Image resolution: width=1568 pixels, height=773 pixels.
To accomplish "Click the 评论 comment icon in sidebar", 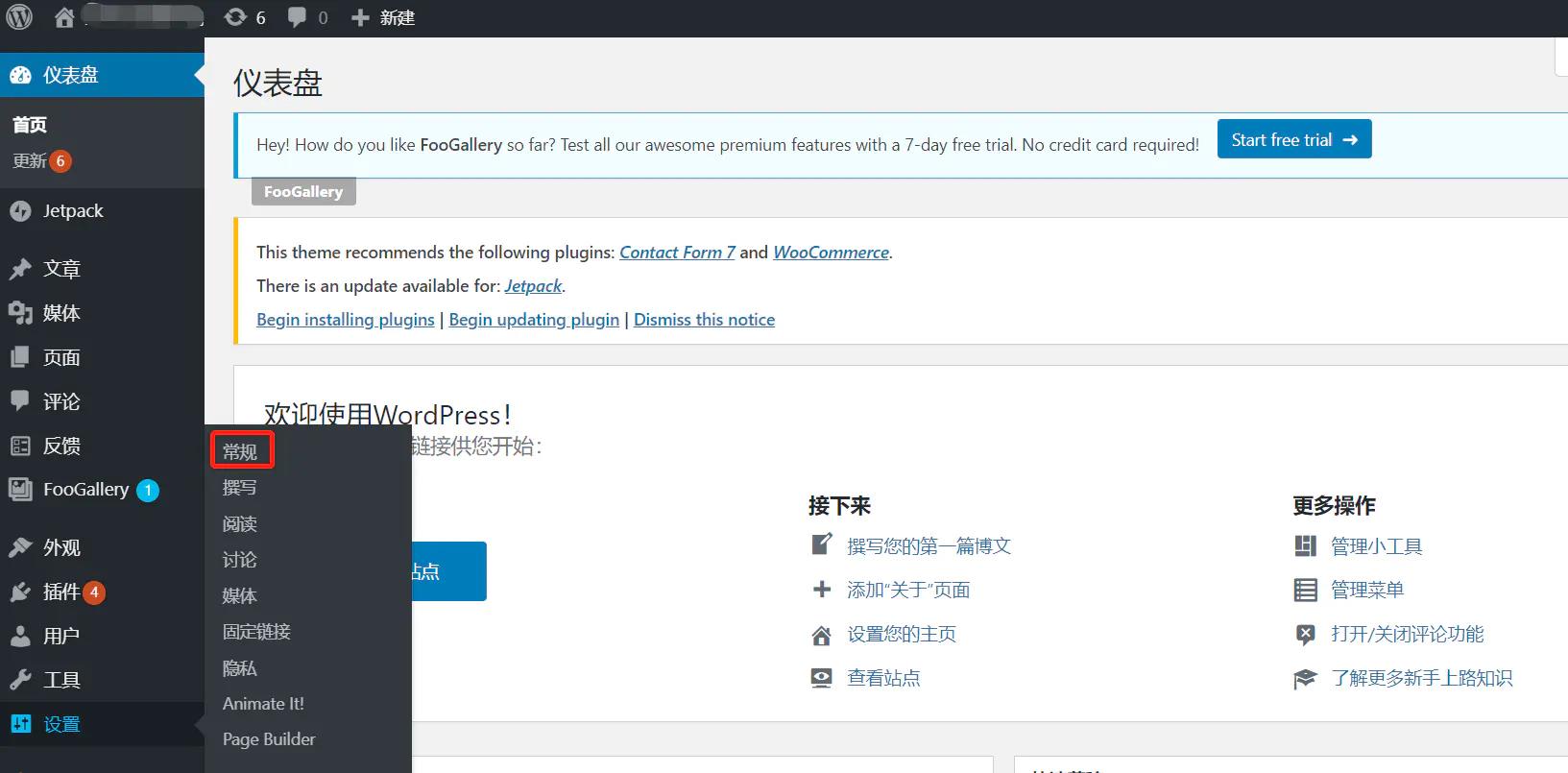I will [x=20, y=400].
